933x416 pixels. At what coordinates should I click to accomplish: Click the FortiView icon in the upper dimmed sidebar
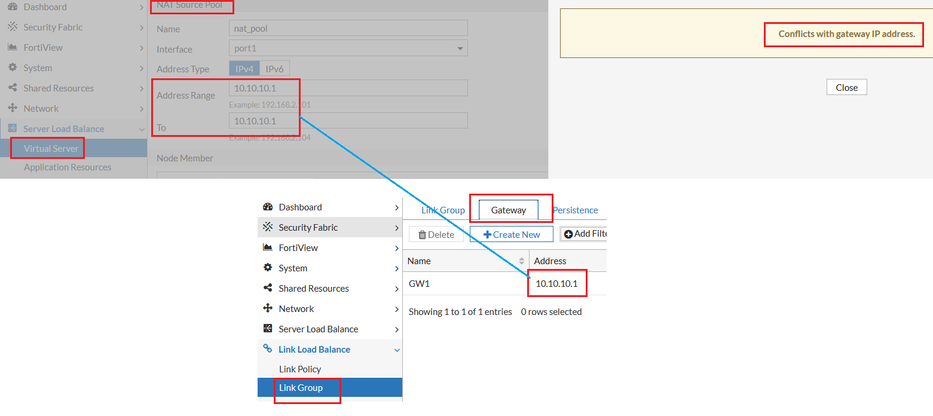pos(12,48)
